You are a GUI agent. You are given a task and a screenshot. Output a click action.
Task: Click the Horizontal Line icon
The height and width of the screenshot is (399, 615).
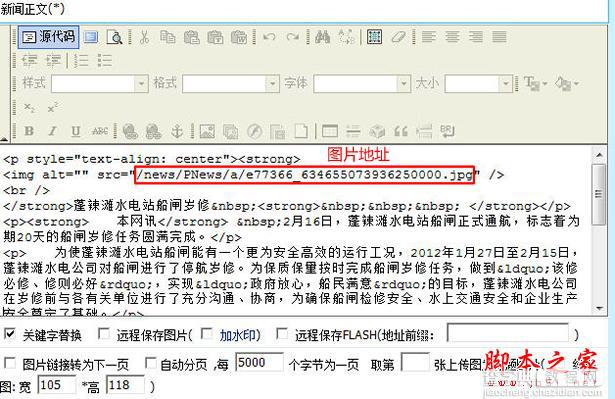[x=353, y=131]
